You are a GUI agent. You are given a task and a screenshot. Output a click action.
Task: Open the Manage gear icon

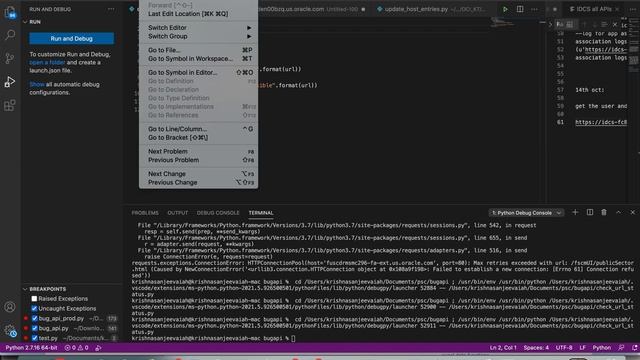[x=10, y=331]
